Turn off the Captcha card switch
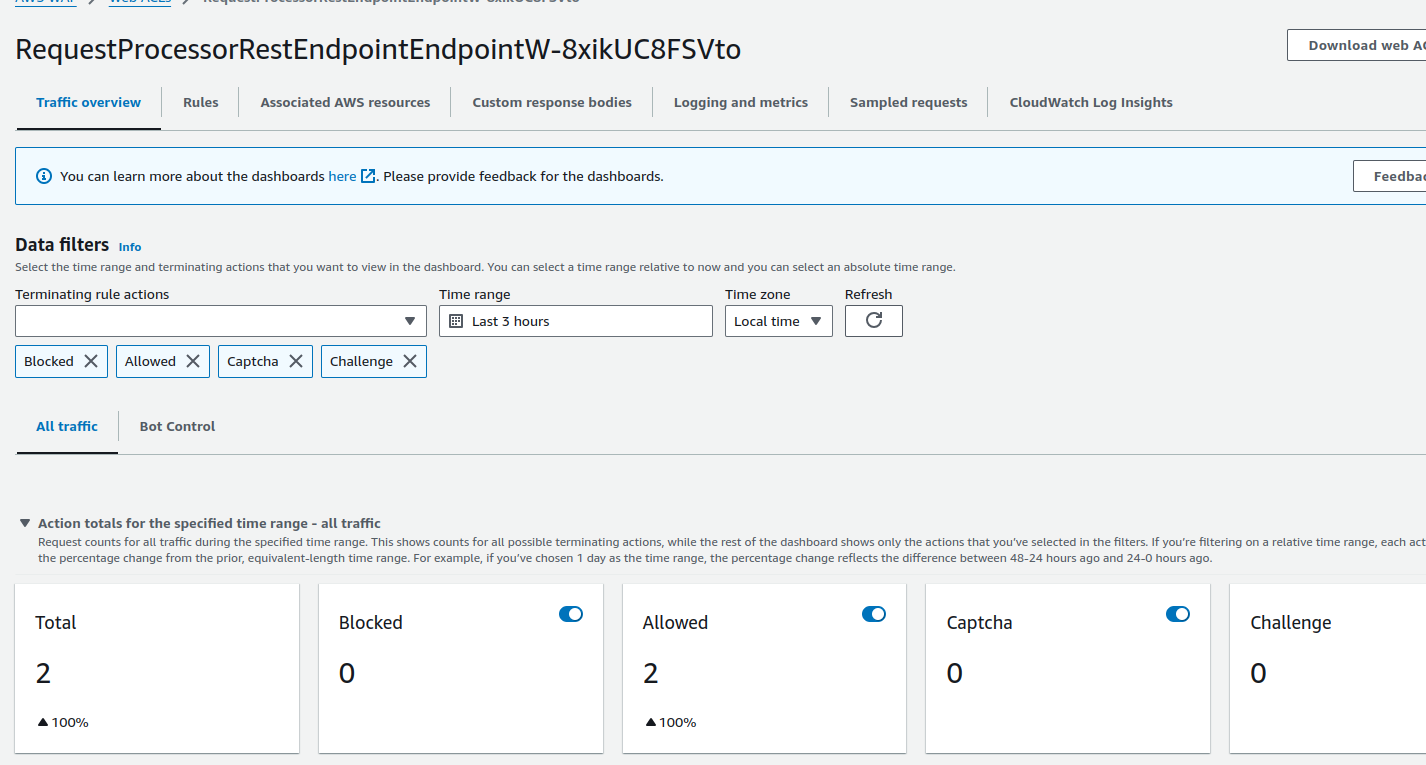The width and height of the screenshot is (1426, 765). (1178, 614)
